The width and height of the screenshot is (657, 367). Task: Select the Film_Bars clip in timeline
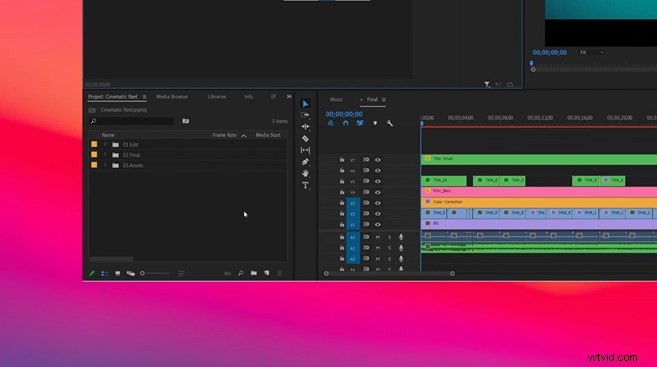[539, 191]
